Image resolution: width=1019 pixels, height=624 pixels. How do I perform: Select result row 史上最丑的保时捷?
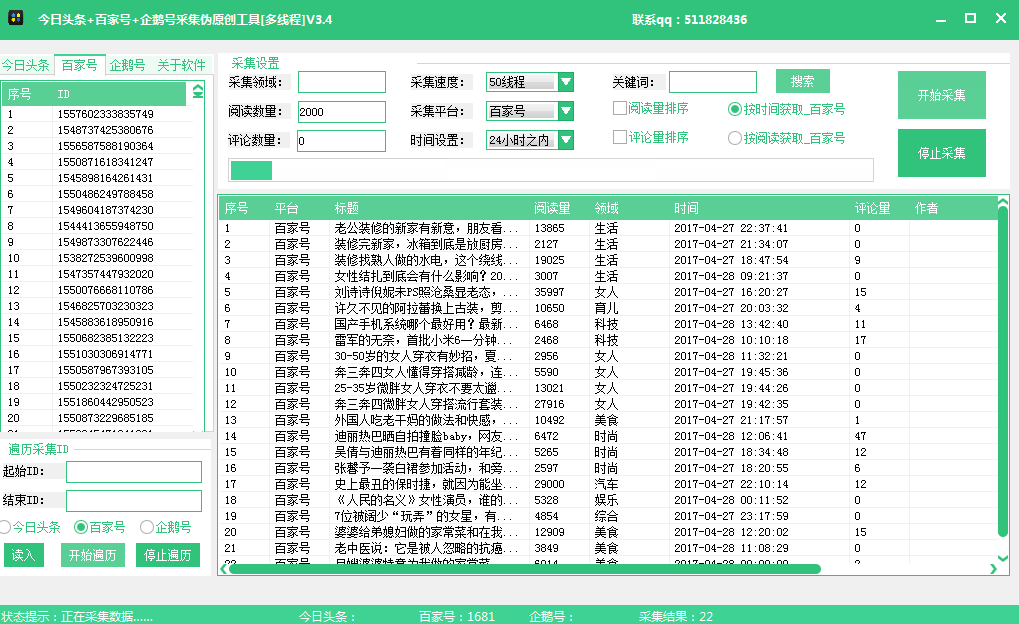click(x=608, y=484)
